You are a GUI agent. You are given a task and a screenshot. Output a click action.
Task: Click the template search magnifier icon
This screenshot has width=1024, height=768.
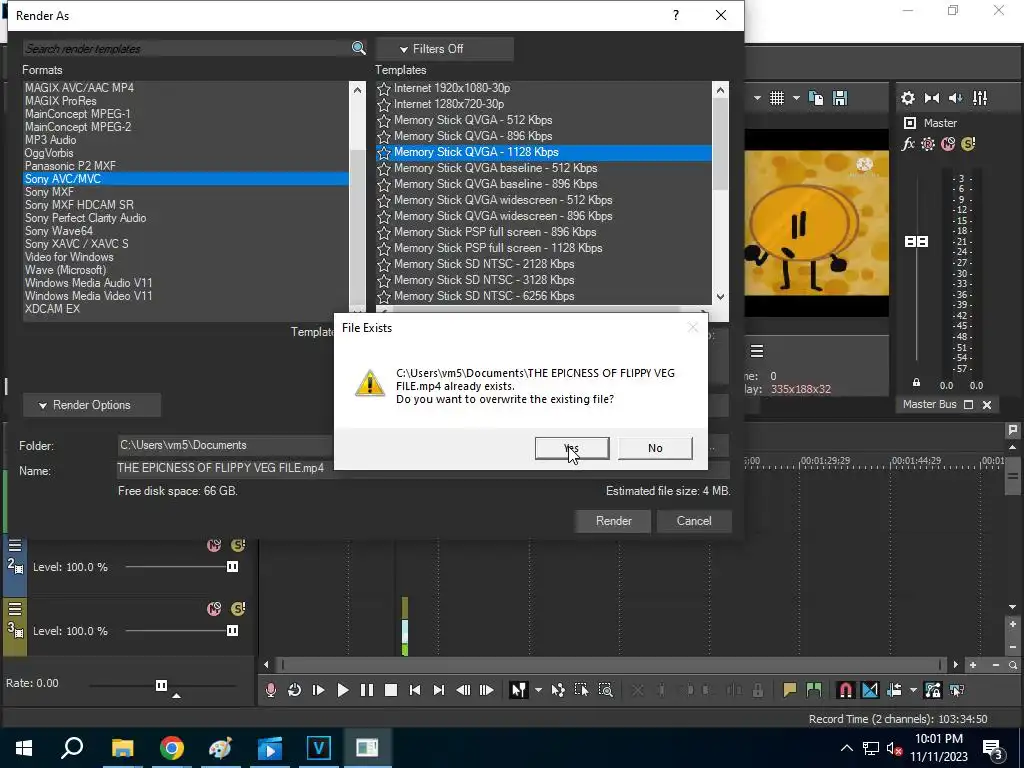[359, 48]
